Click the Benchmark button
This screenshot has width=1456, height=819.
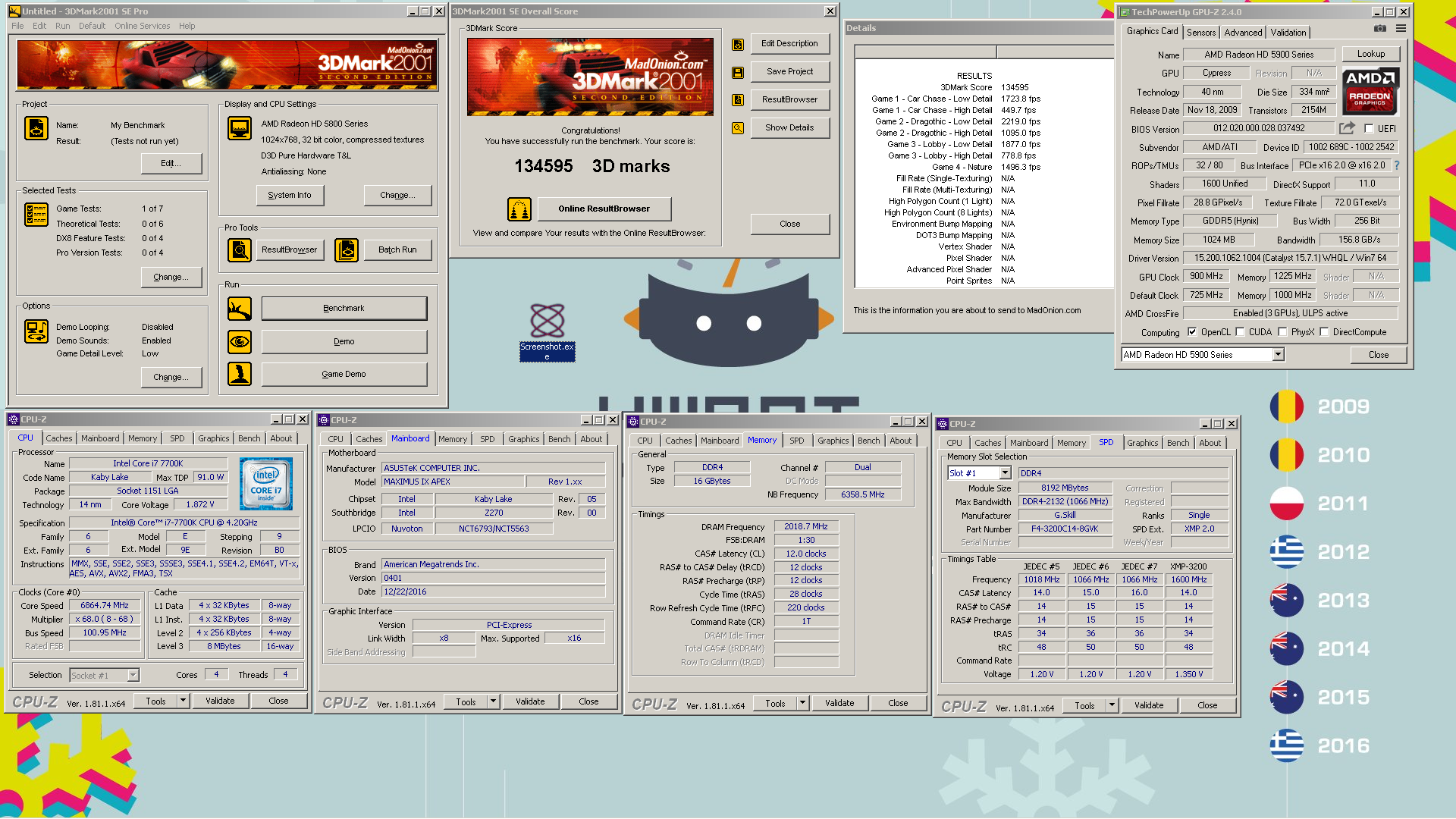pyautogui.click(x=344, y=309)
